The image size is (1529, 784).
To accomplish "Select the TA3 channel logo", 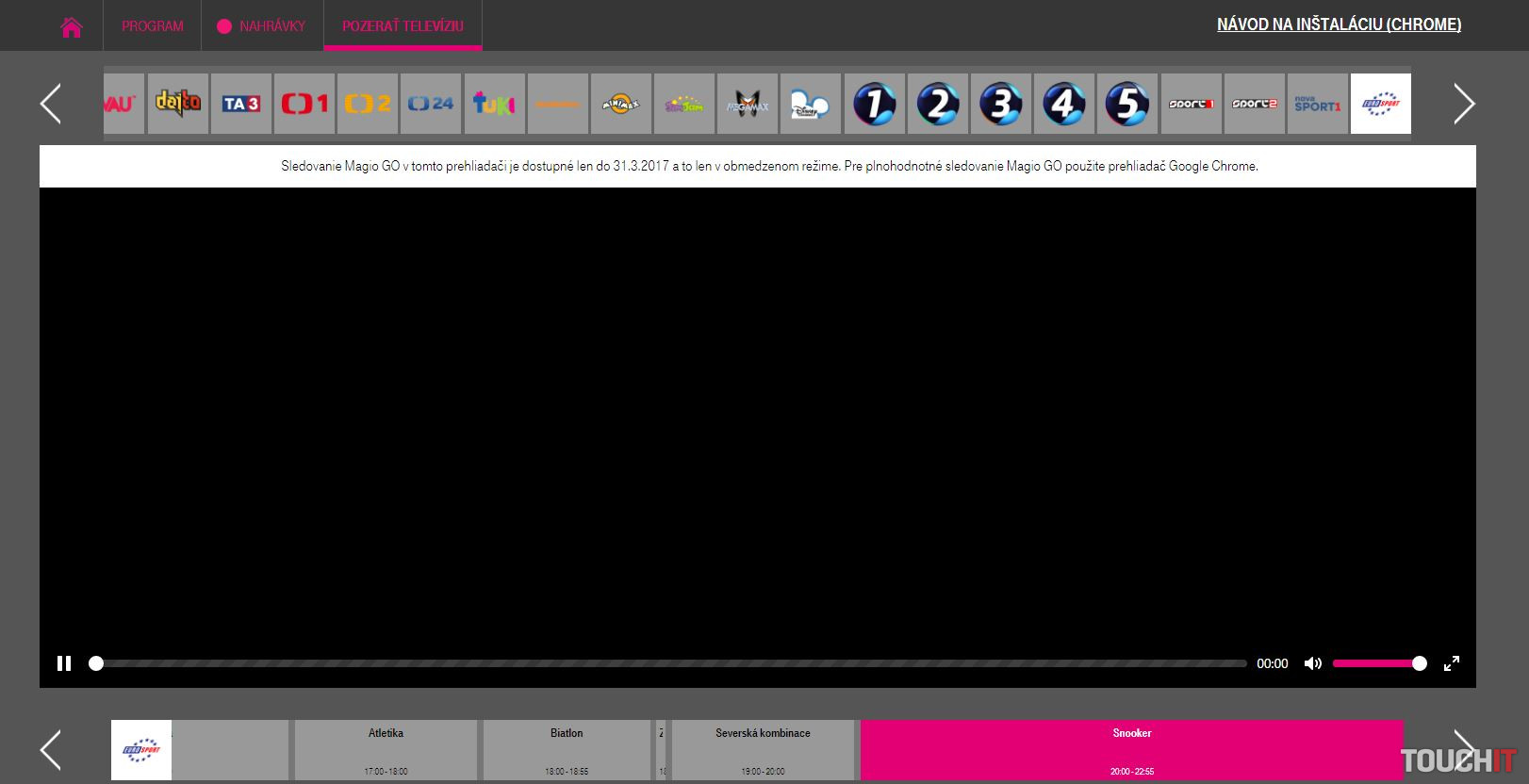I will pos(241,104).
